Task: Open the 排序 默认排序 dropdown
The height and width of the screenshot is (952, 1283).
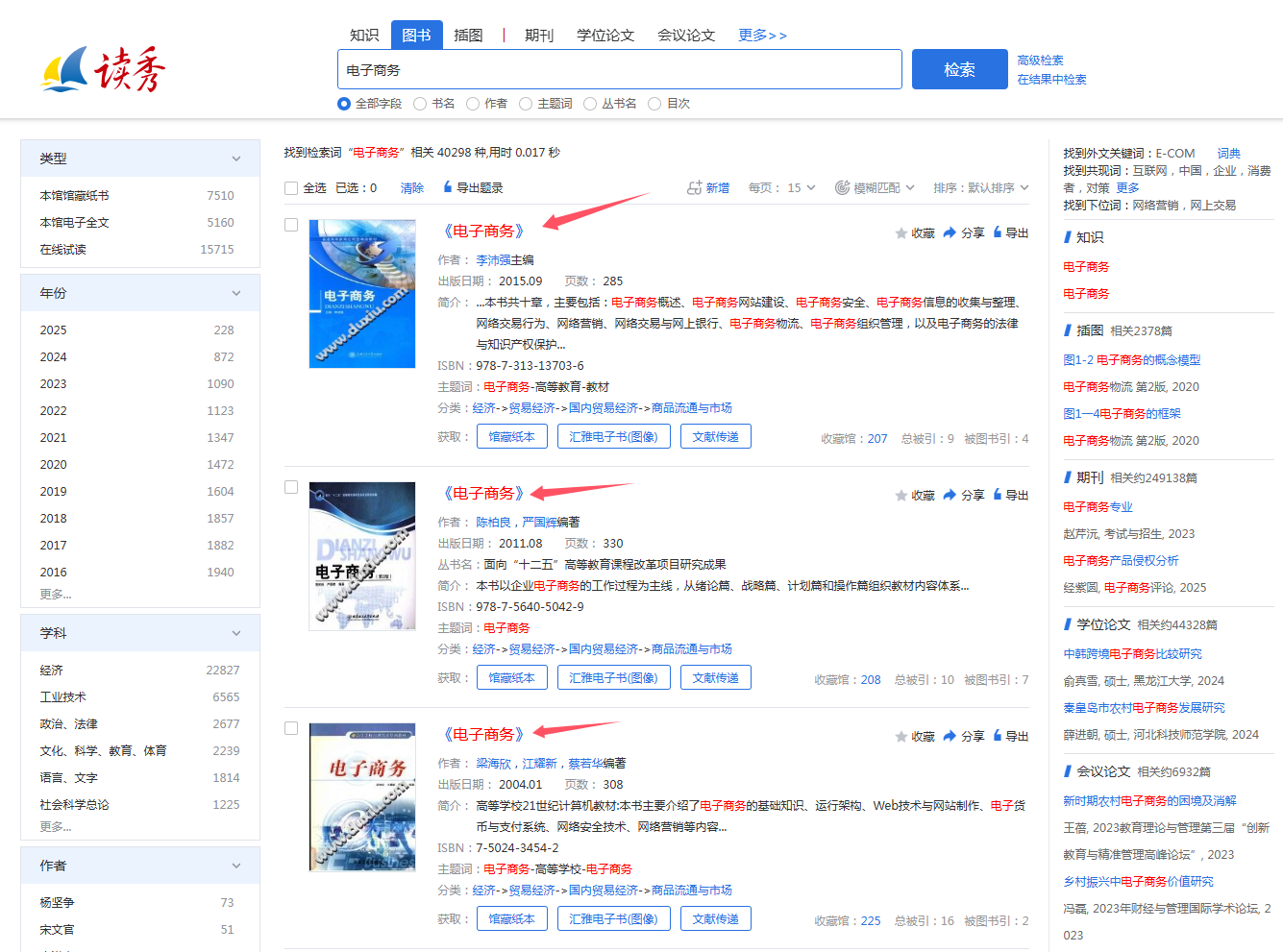Action: click(x=981, y=188)
